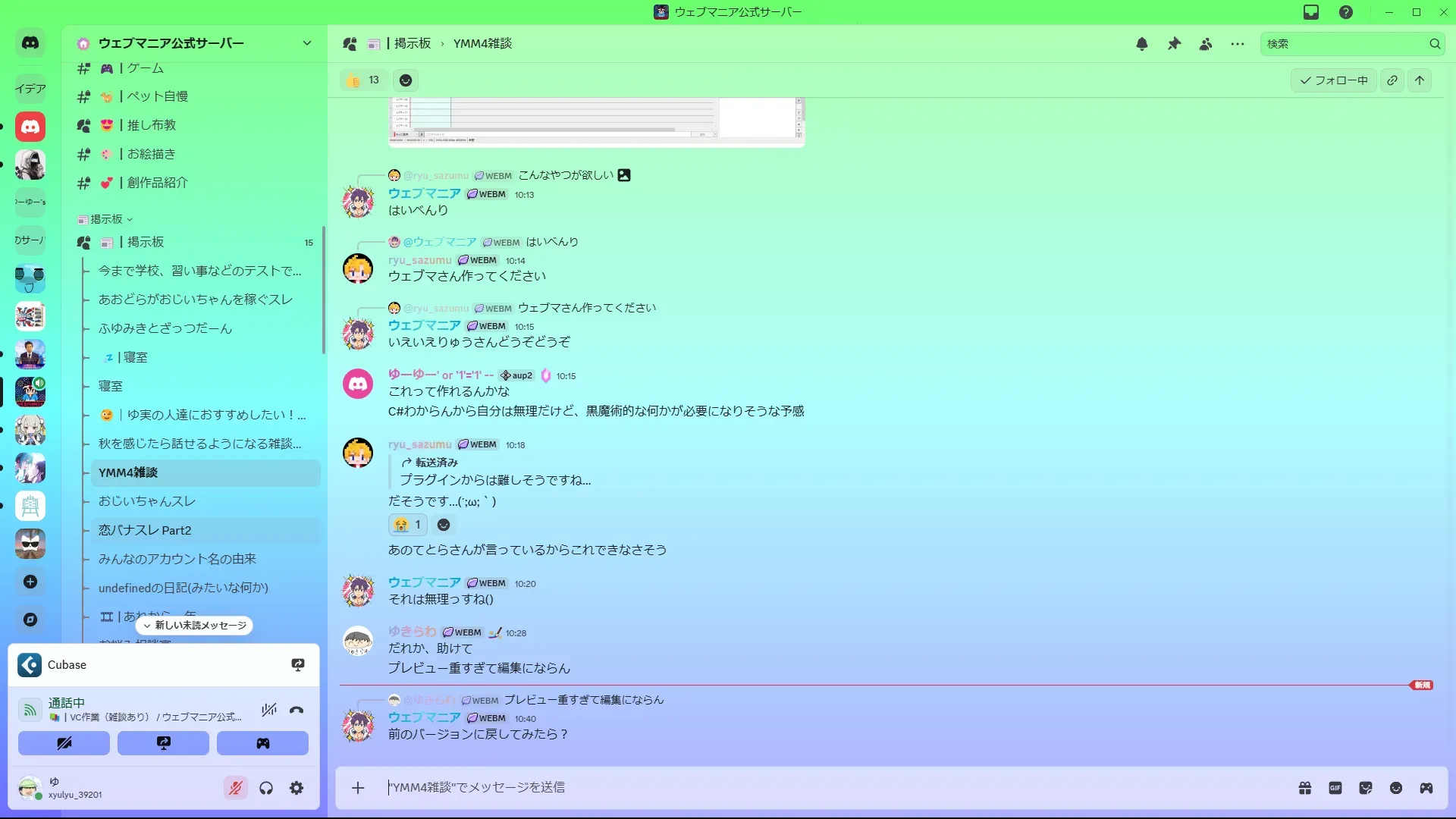Image resolution: width=1456 pixels, height=819 pixels.
Task: Open the GIF picker
Action: click(1335, 788)
